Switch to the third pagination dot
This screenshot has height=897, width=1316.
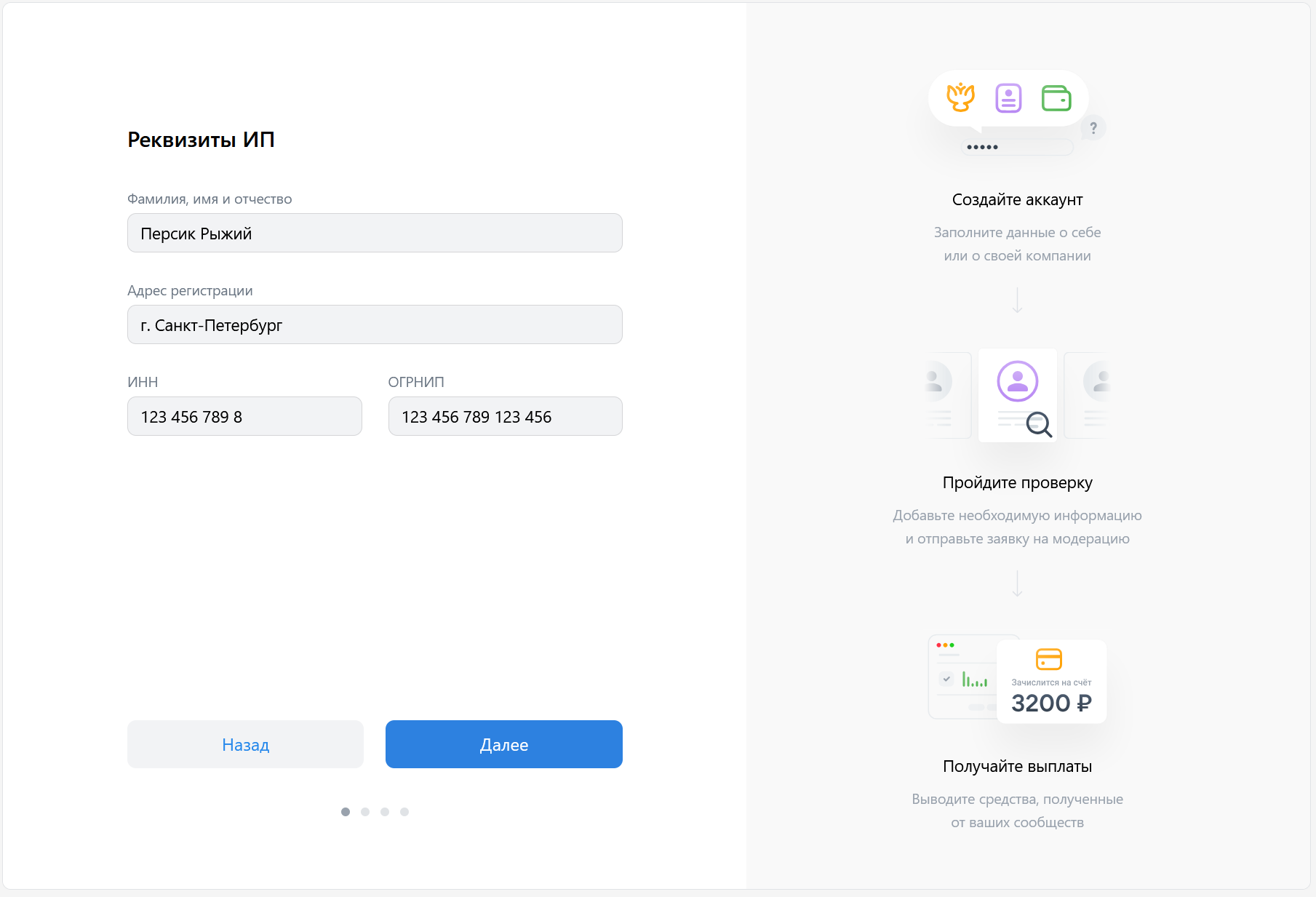385,812
